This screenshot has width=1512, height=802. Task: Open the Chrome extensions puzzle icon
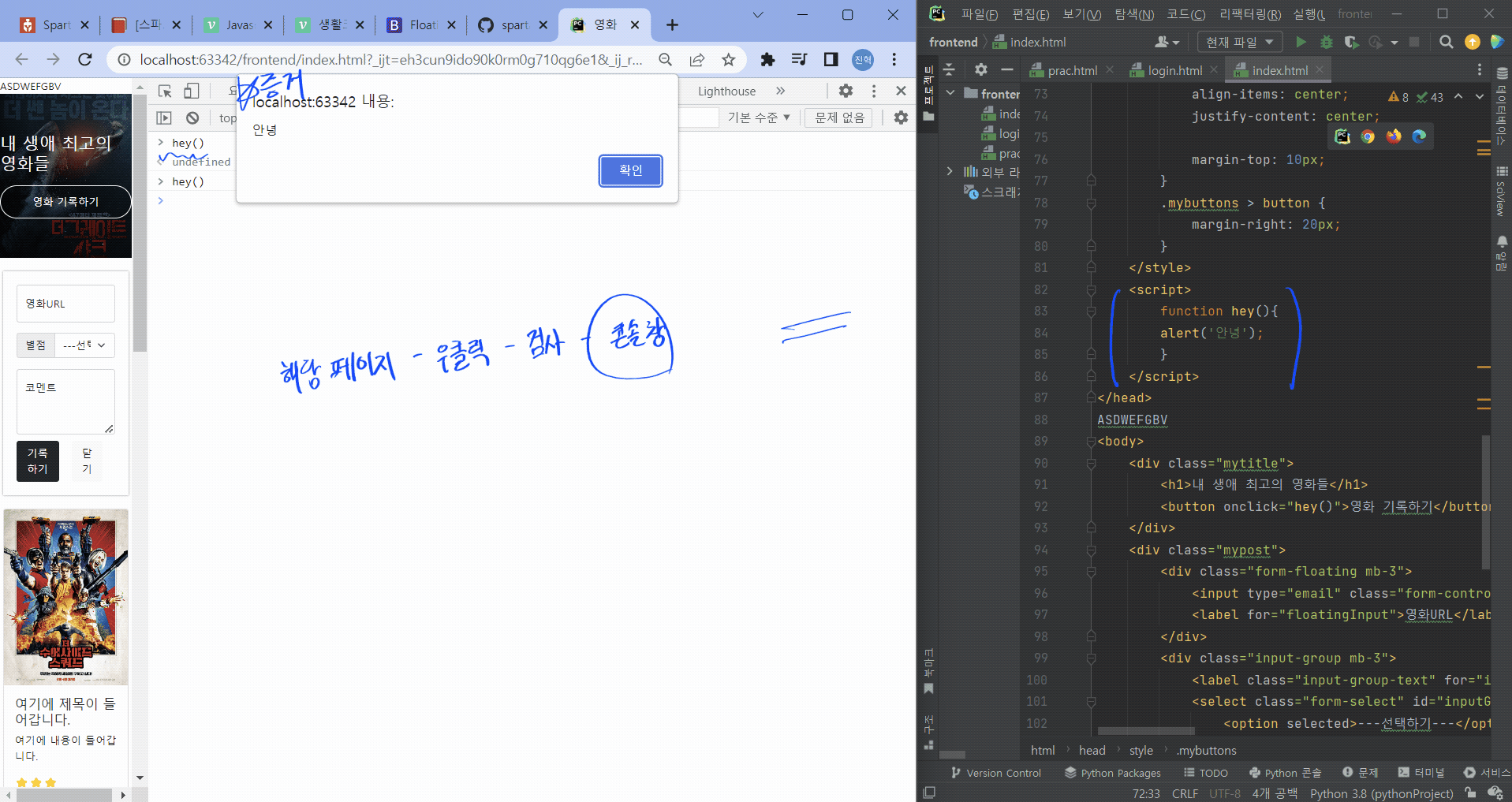point(767,59)
